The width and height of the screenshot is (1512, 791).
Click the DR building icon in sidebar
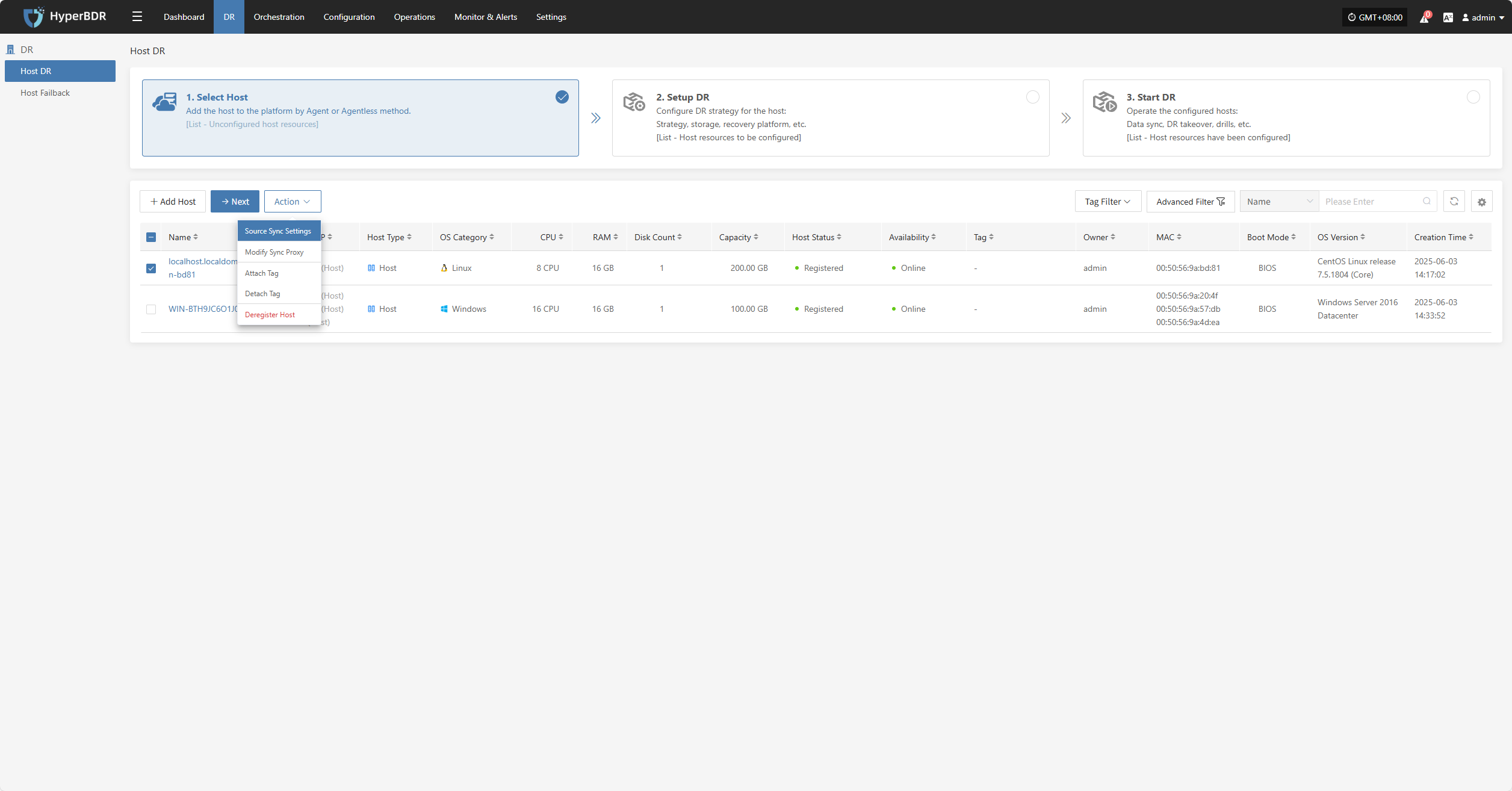coord(10,49)
